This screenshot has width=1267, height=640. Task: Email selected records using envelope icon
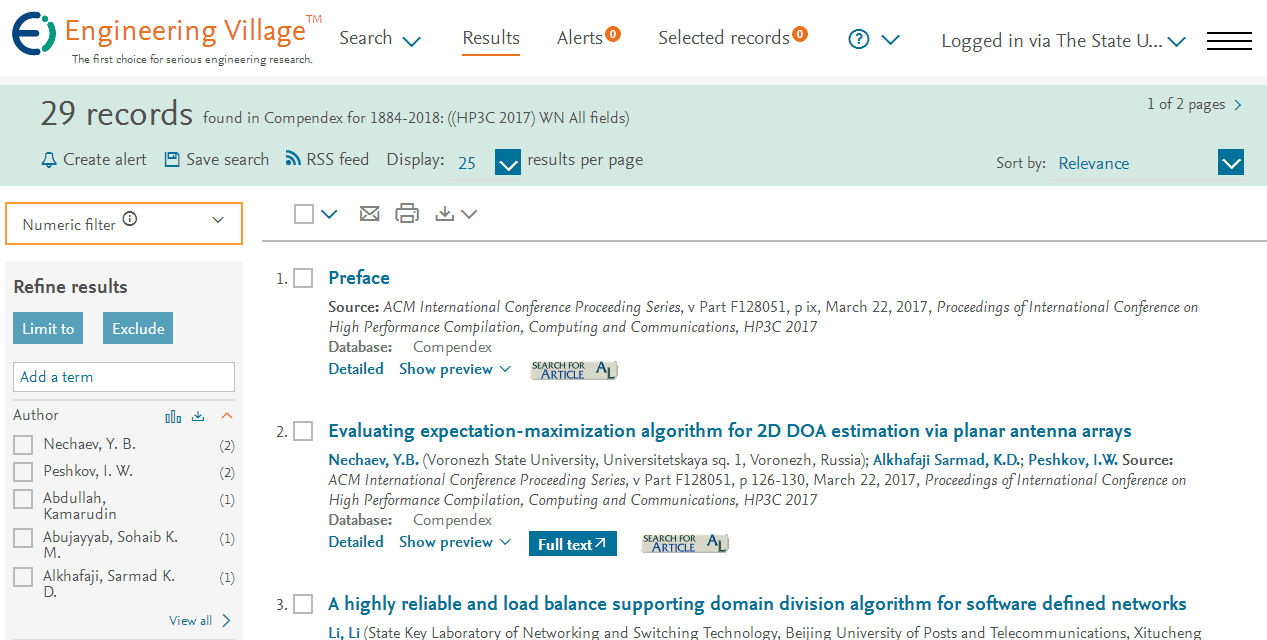pyautogui.click(x=369, y=213)
